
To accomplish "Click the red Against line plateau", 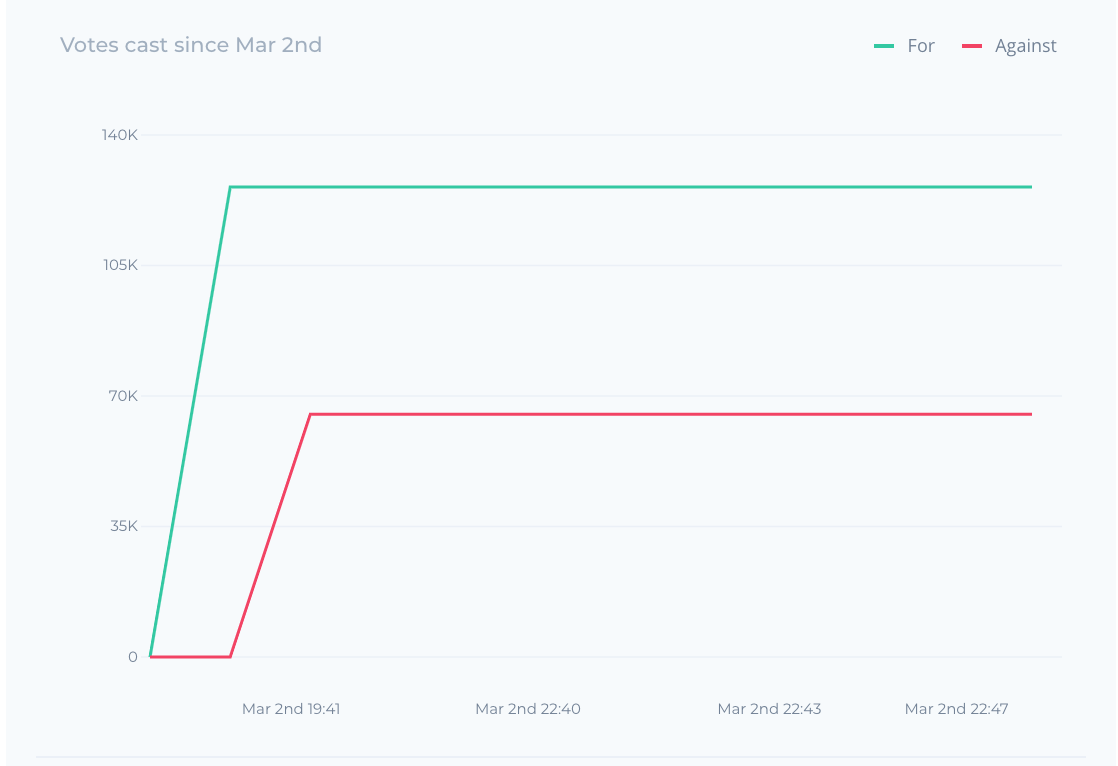I will point(671,414).
